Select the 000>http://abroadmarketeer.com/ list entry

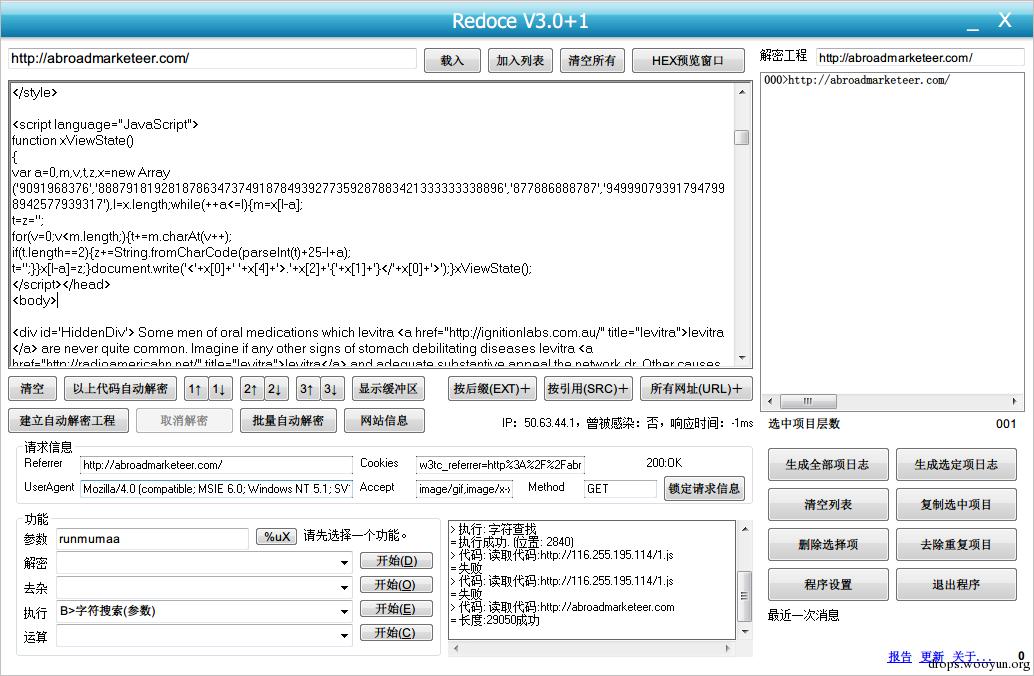tap(857, 80)
